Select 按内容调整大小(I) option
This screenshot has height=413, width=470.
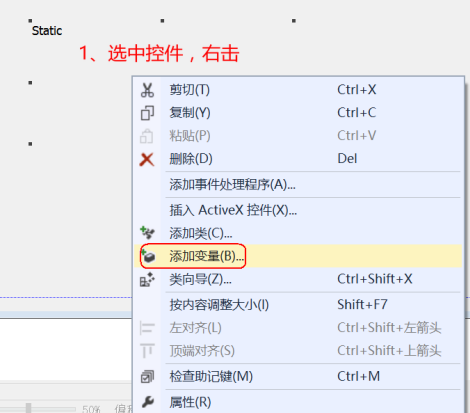[298, 305]
